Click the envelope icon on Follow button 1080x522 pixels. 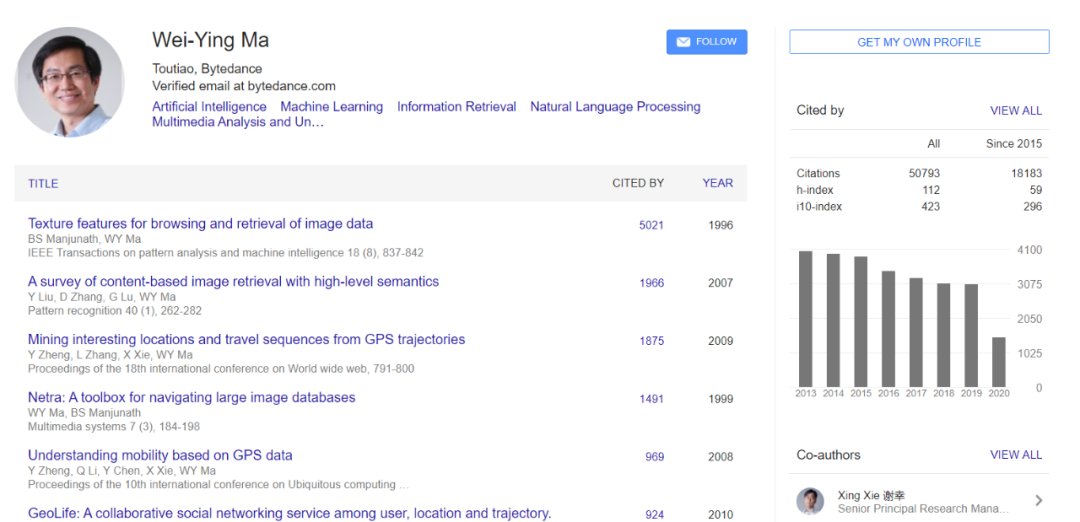(x=683, y=42)
